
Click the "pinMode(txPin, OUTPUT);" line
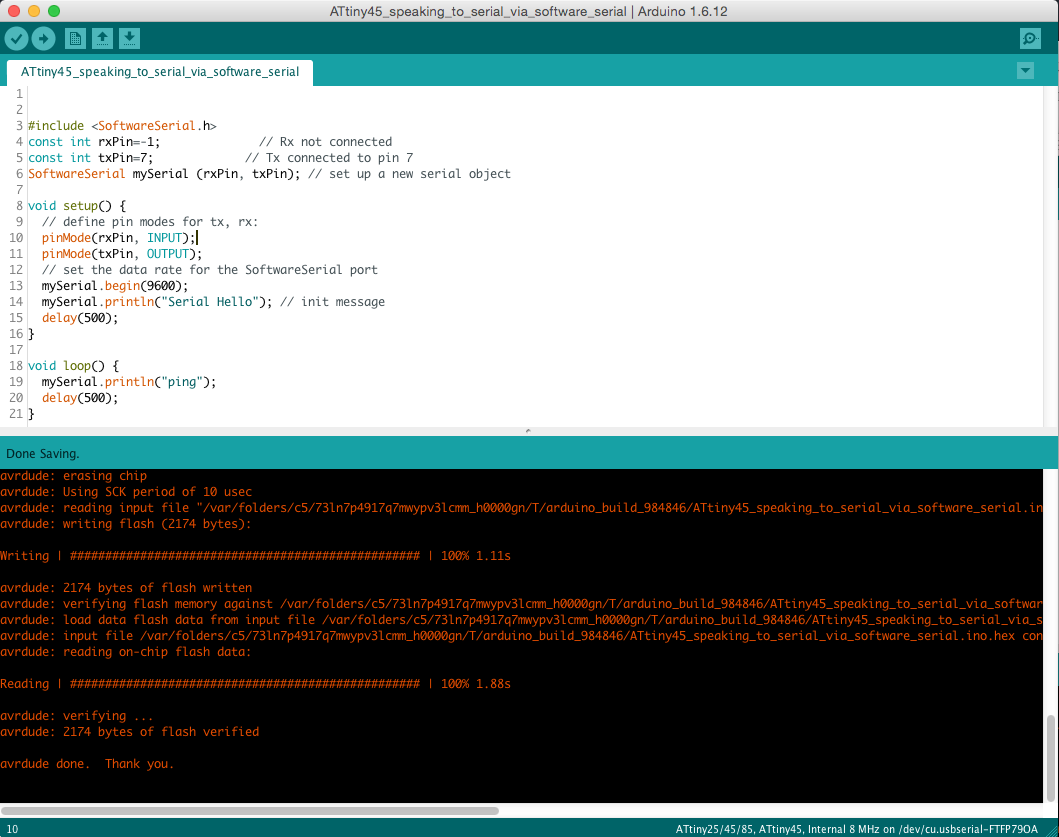coord(122,254)
